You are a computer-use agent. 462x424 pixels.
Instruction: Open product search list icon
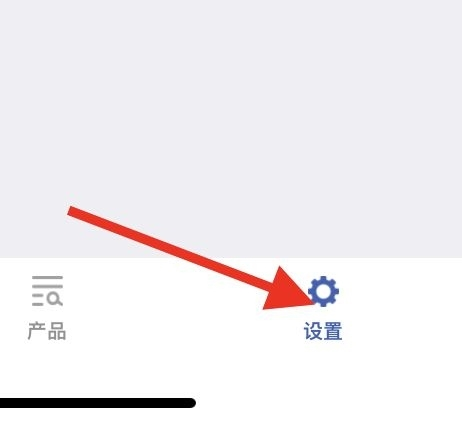47,291
